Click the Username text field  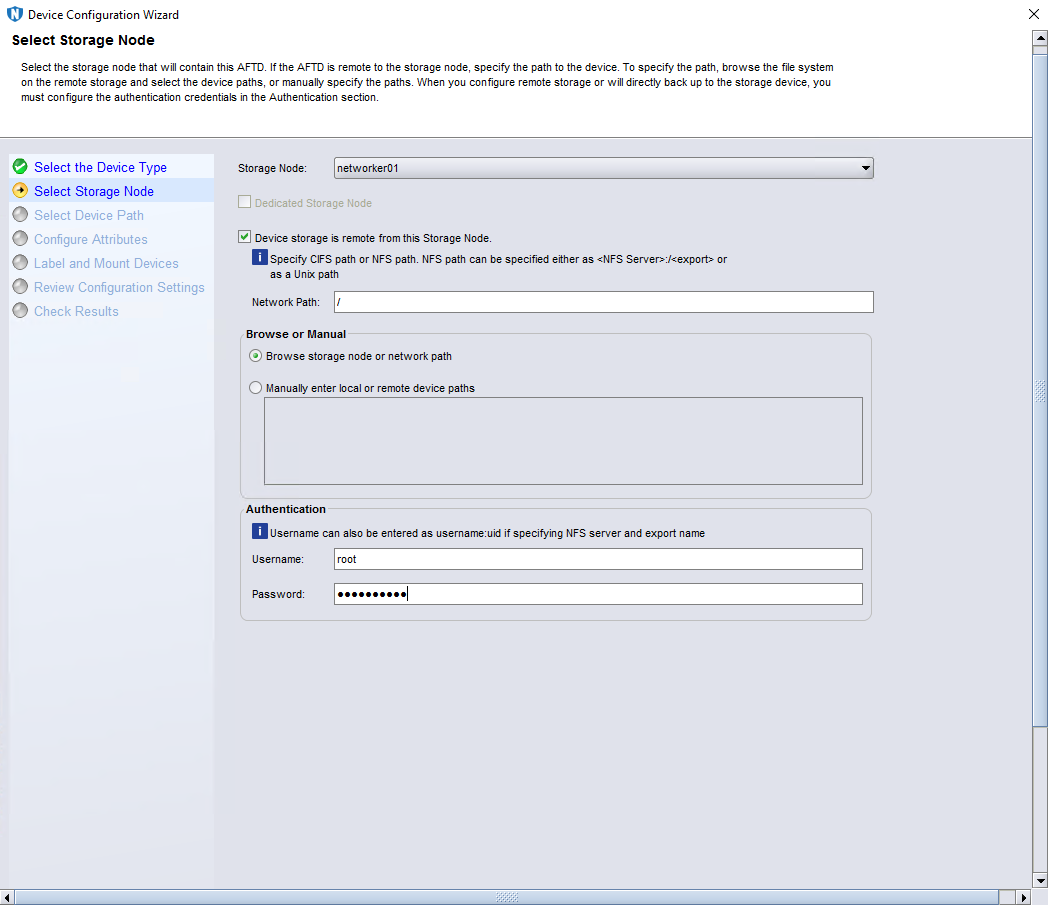pos(597,559)
